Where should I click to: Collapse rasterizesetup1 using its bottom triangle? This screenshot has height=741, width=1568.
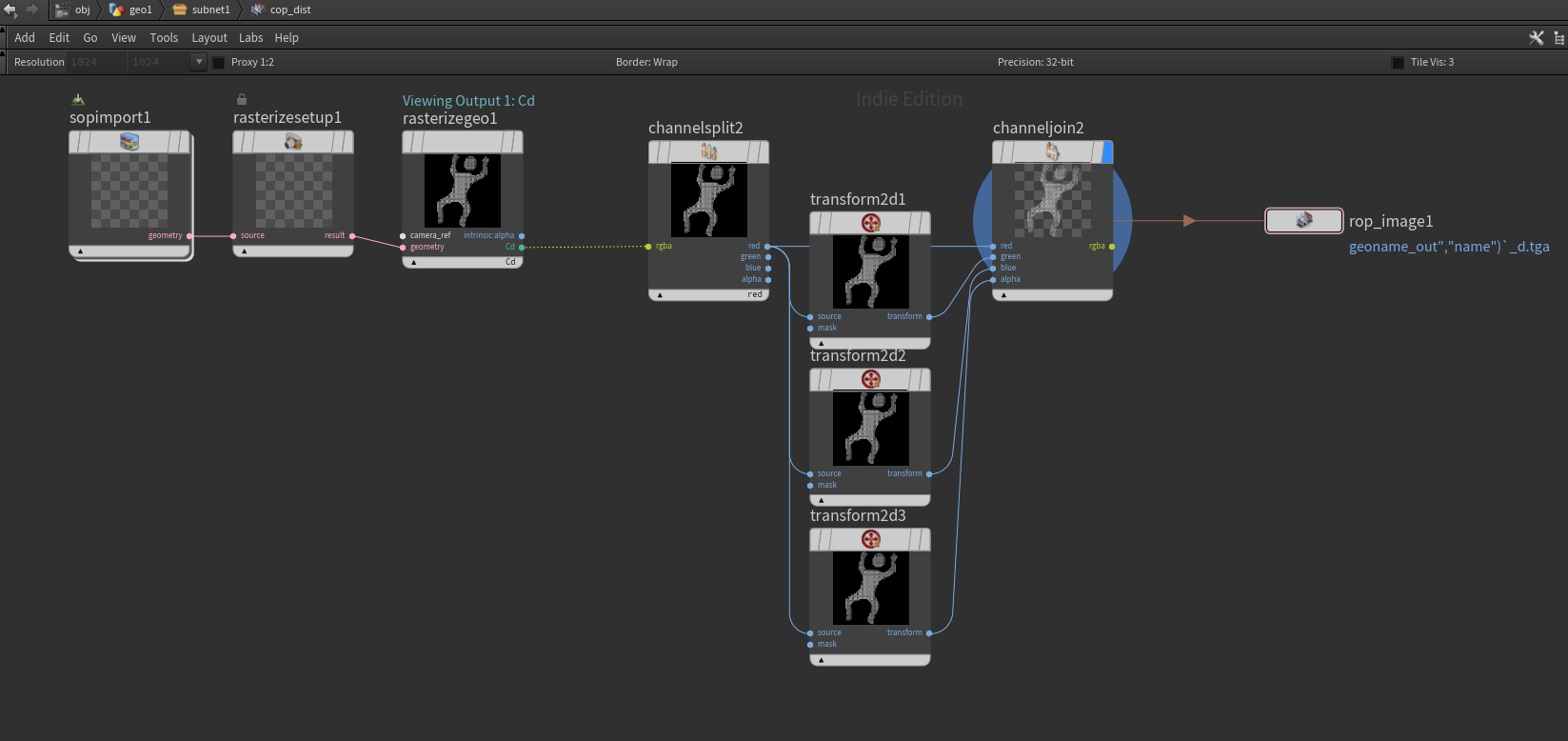click(x=244, y=251)
